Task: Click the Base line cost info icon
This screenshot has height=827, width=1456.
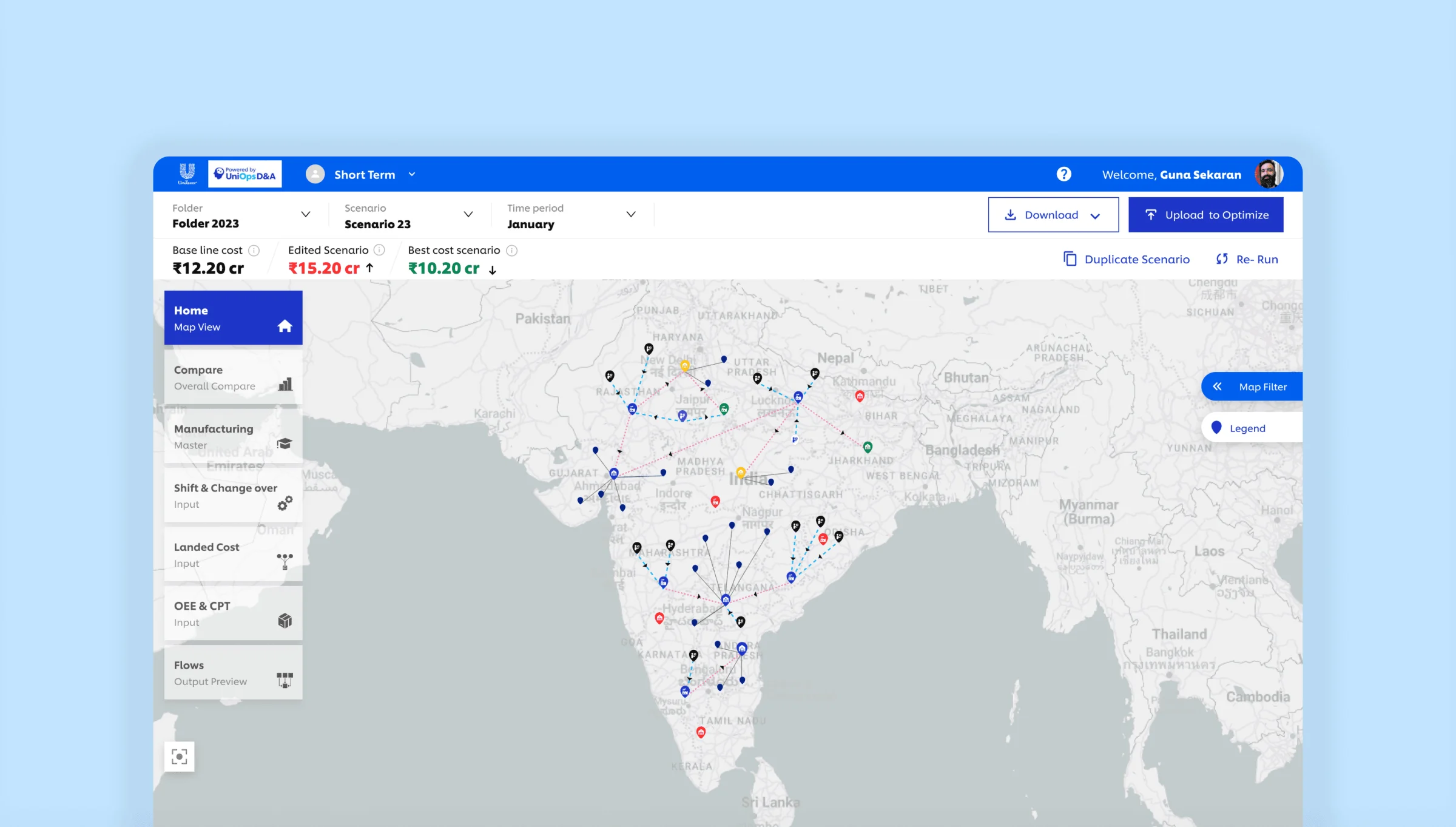Action: [254, 250]
